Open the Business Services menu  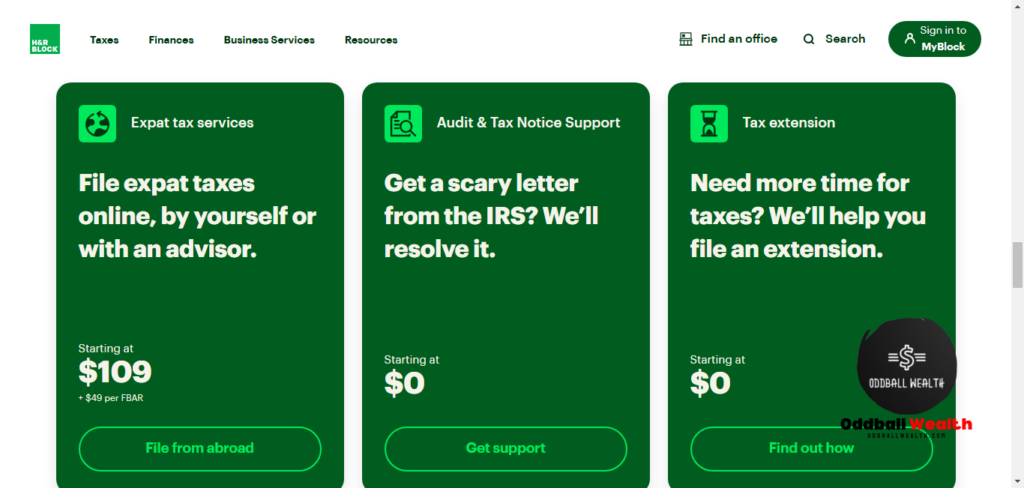[269, 40]
